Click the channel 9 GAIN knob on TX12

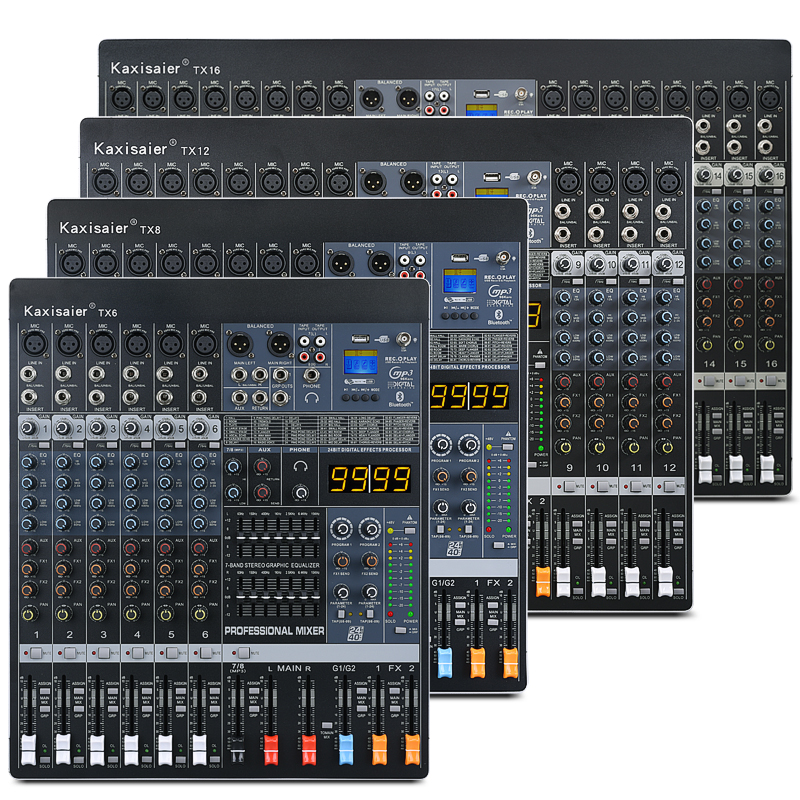click(563, 264)
